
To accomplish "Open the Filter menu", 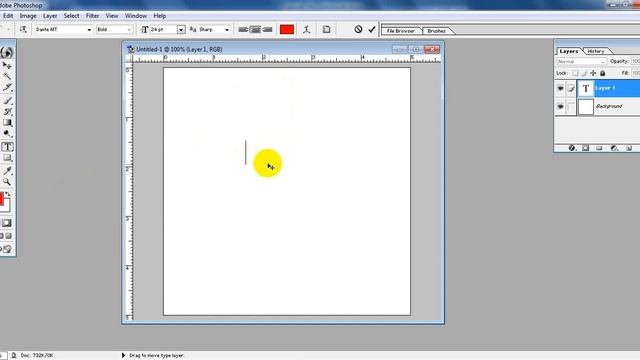I will point(92,16).
